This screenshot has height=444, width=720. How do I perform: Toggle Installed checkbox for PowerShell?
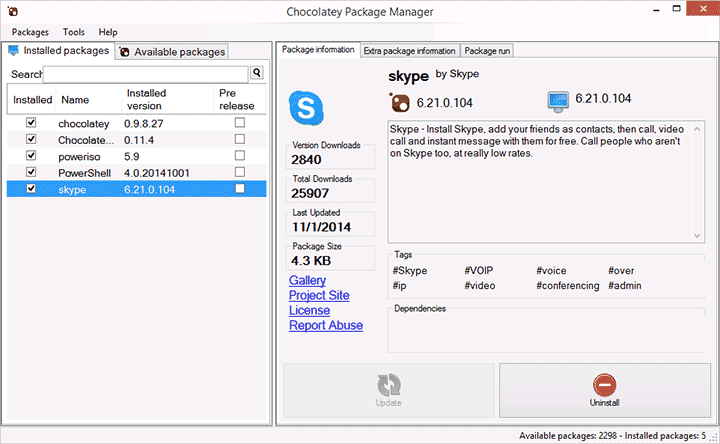[x=31, y=172]
